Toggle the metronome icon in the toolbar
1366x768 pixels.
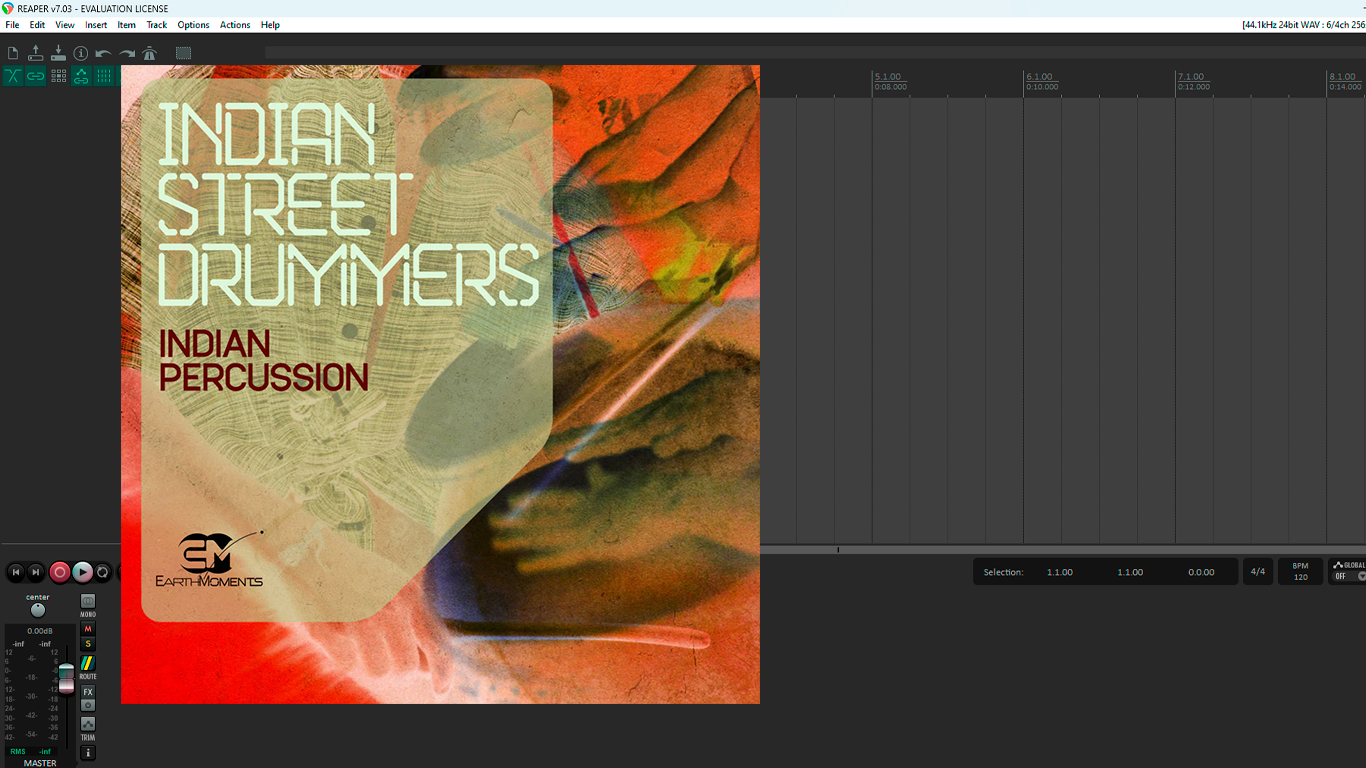click(150, 53)
